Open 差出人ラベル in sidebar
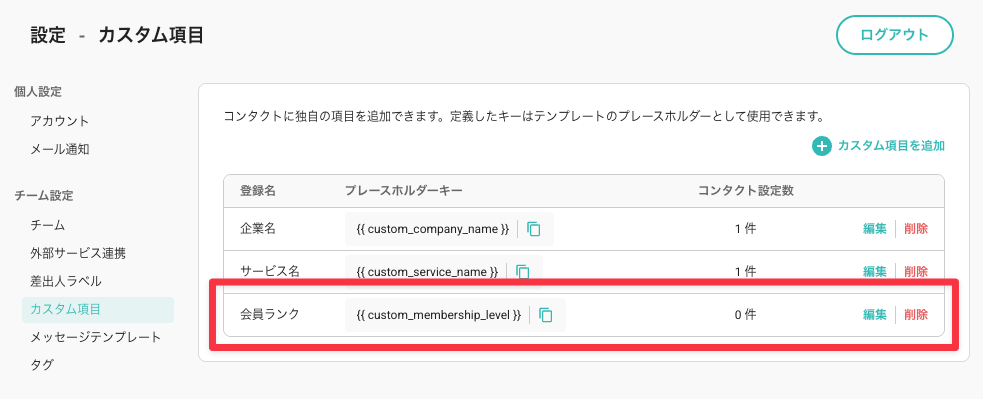The height and width of the screenshot is (399, 983). click(66, 282)
